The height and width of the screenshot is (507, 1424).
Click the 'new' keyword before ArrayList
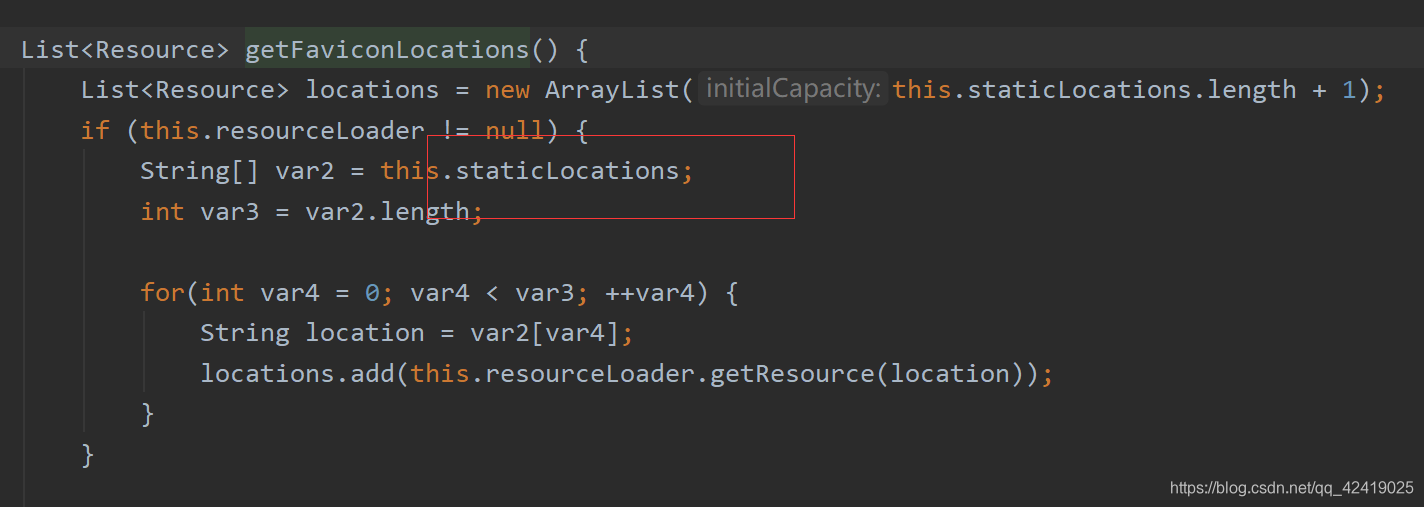tap(507, 90)
